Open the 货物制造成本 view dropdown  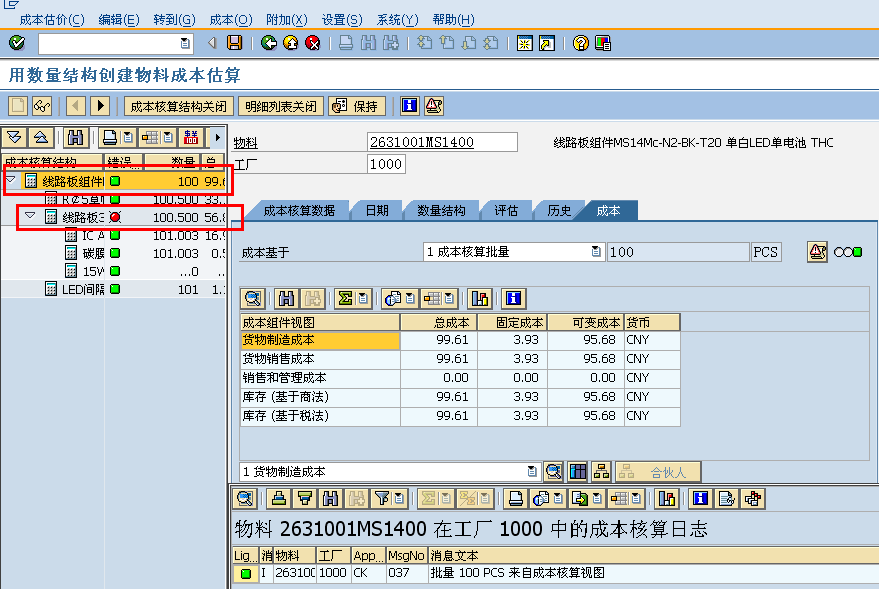point(532,471)
